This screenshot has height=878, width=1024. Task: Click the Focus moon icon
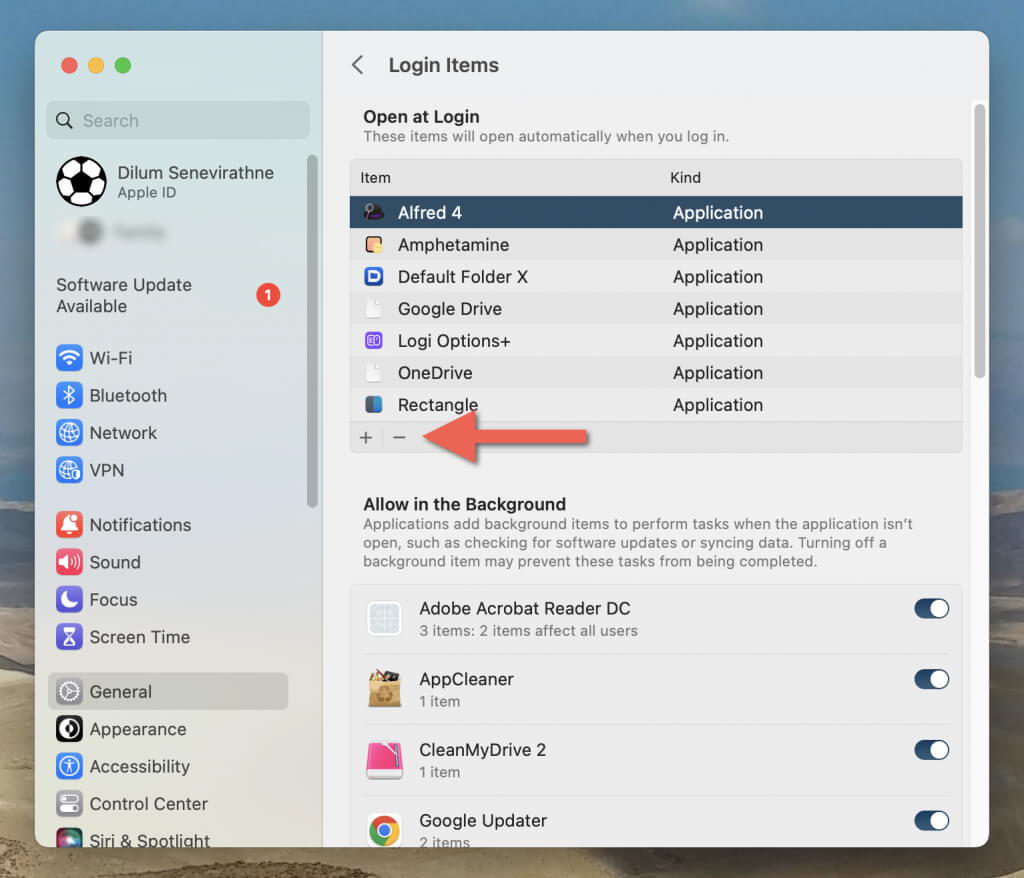69,599
